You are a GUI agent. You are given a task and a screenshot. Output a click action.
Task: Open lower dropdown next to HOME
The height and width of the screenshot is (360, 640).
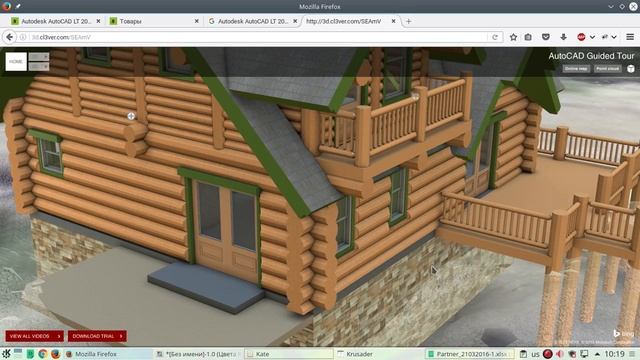click(39, 66)
